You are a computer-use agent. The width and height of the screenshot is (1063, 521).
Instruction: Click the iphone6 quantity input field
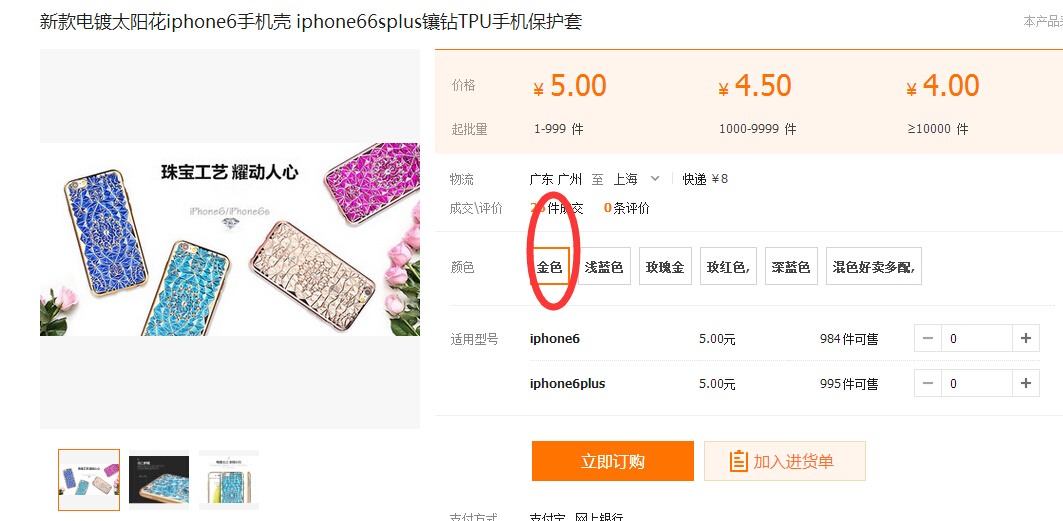[977, 338]
